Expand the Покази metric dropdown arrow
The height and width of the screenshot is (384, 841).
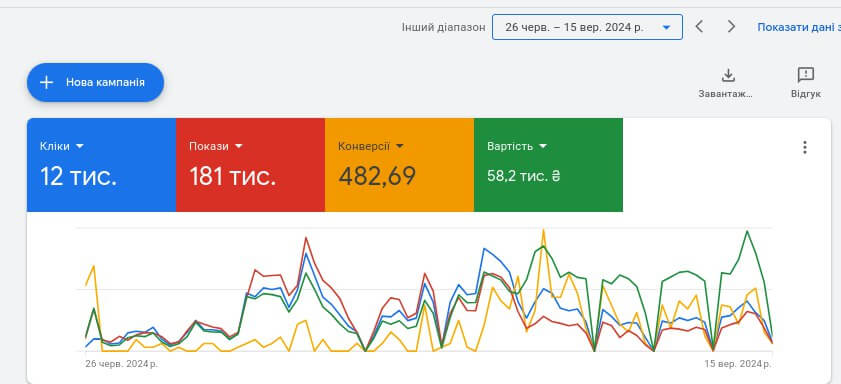click(239, 146)
